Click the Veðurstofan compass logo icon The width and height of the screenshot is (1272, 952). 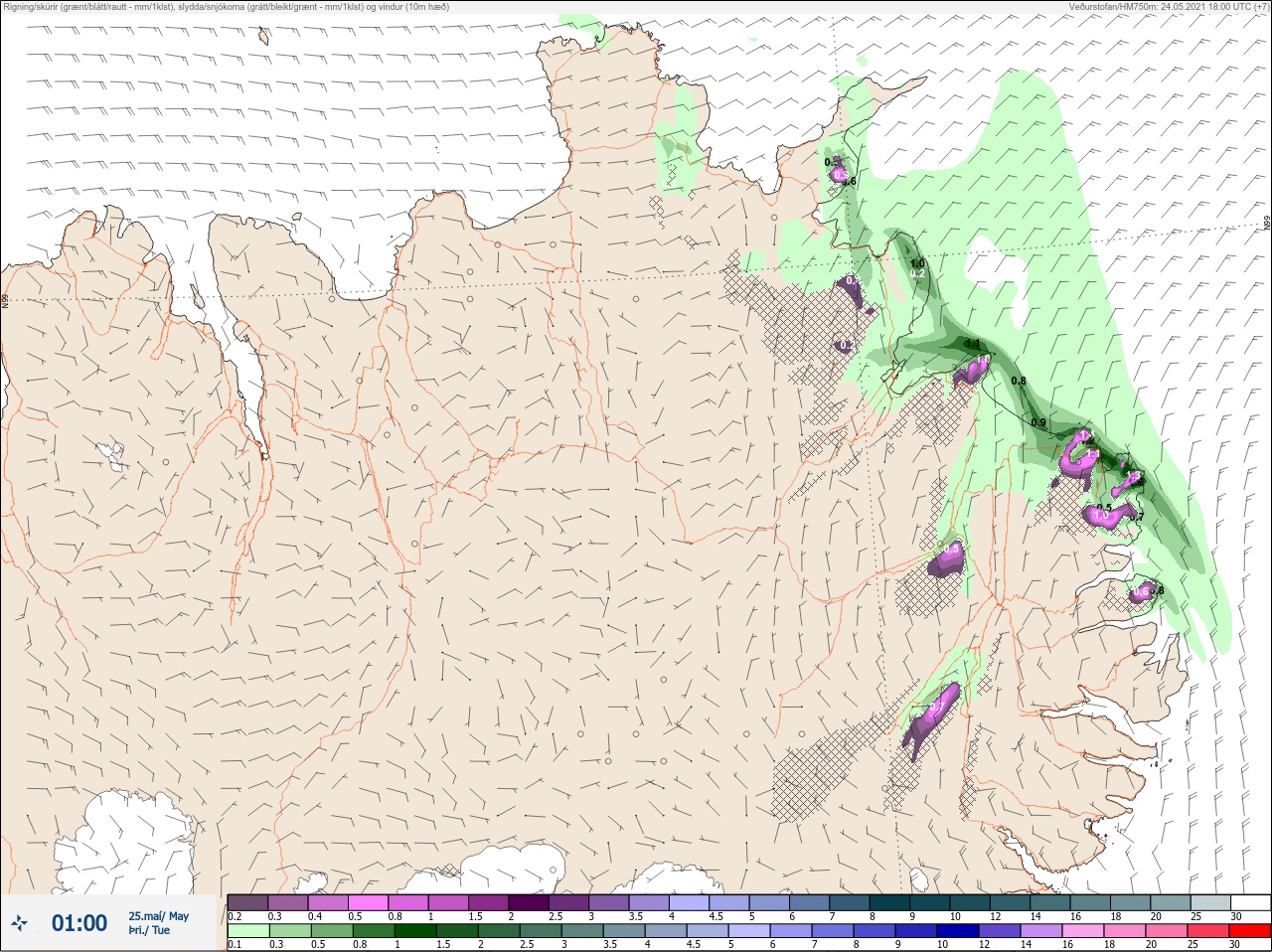pyautogui.click(x=19, y=924)
